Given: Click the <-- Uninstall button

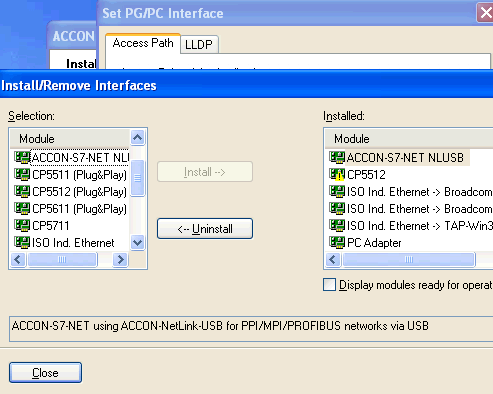Looking at the screenshot, I should [205, 229].
